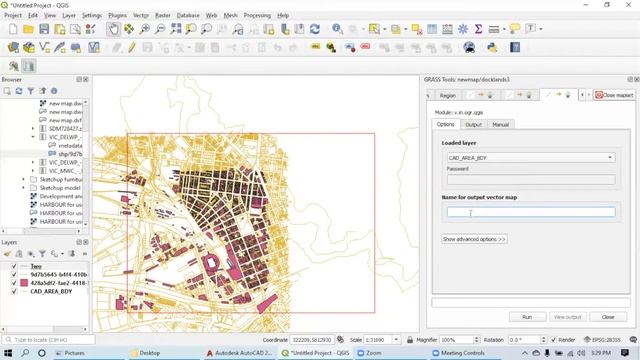
Task: Click the Open Data Source Manager icon
Action: [x=13, y=47]
